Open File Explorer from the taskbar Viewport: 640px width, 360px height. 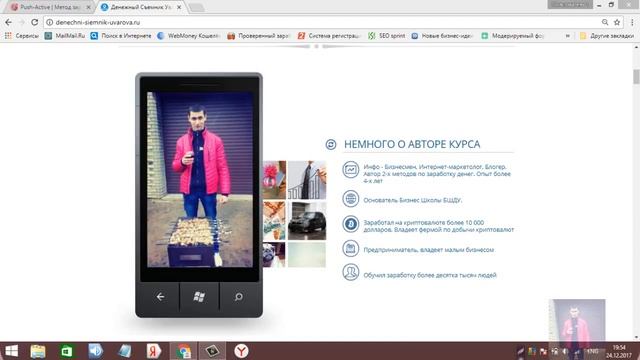click(x=38, y=351)
